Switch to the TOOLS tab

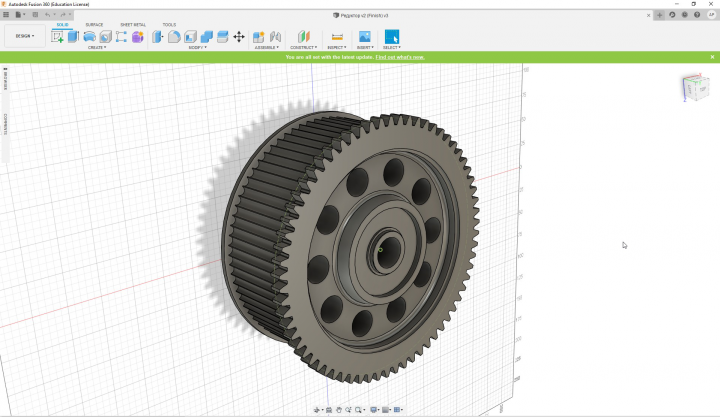point(169,24)
